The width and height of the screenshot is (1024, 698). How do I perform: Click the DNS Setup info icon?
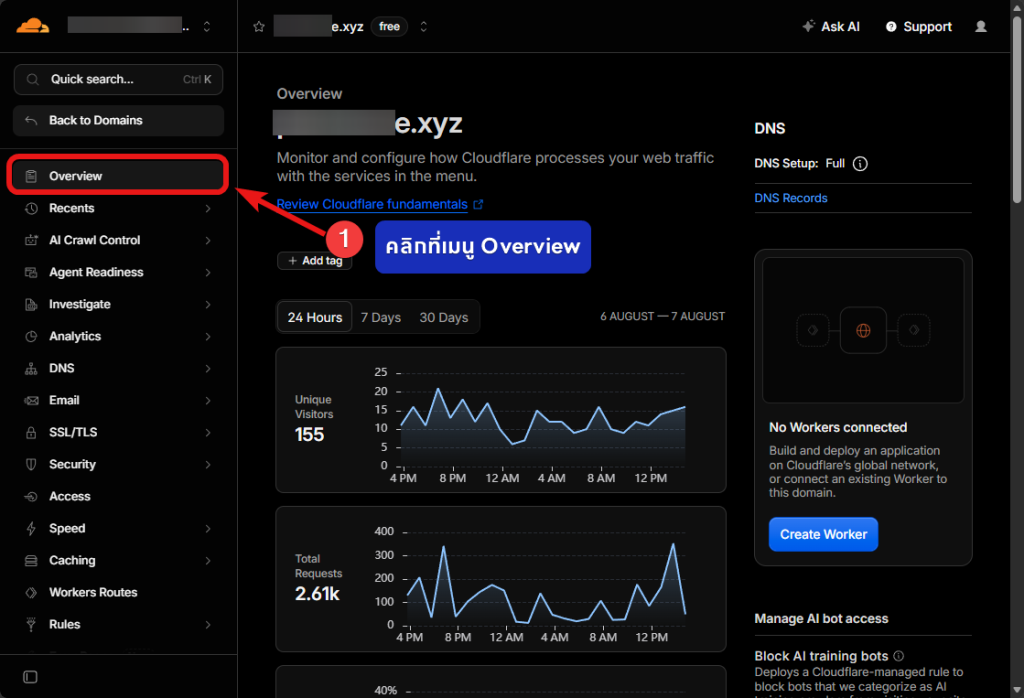pos(860,164)
